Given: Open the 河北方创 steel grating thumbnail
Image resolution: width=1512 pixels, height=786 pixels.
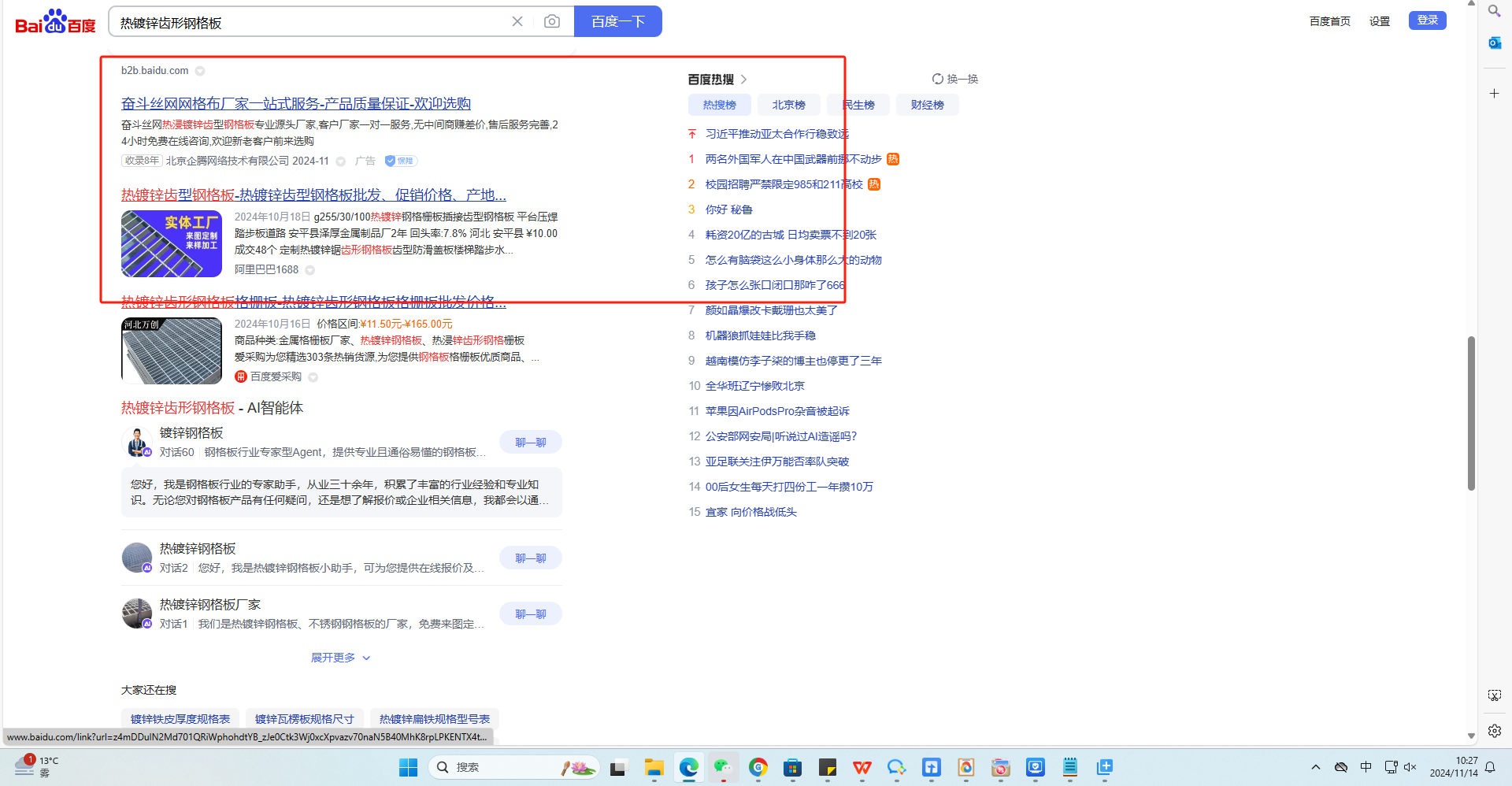Looking at the screenshot, I should pos(172,351).
